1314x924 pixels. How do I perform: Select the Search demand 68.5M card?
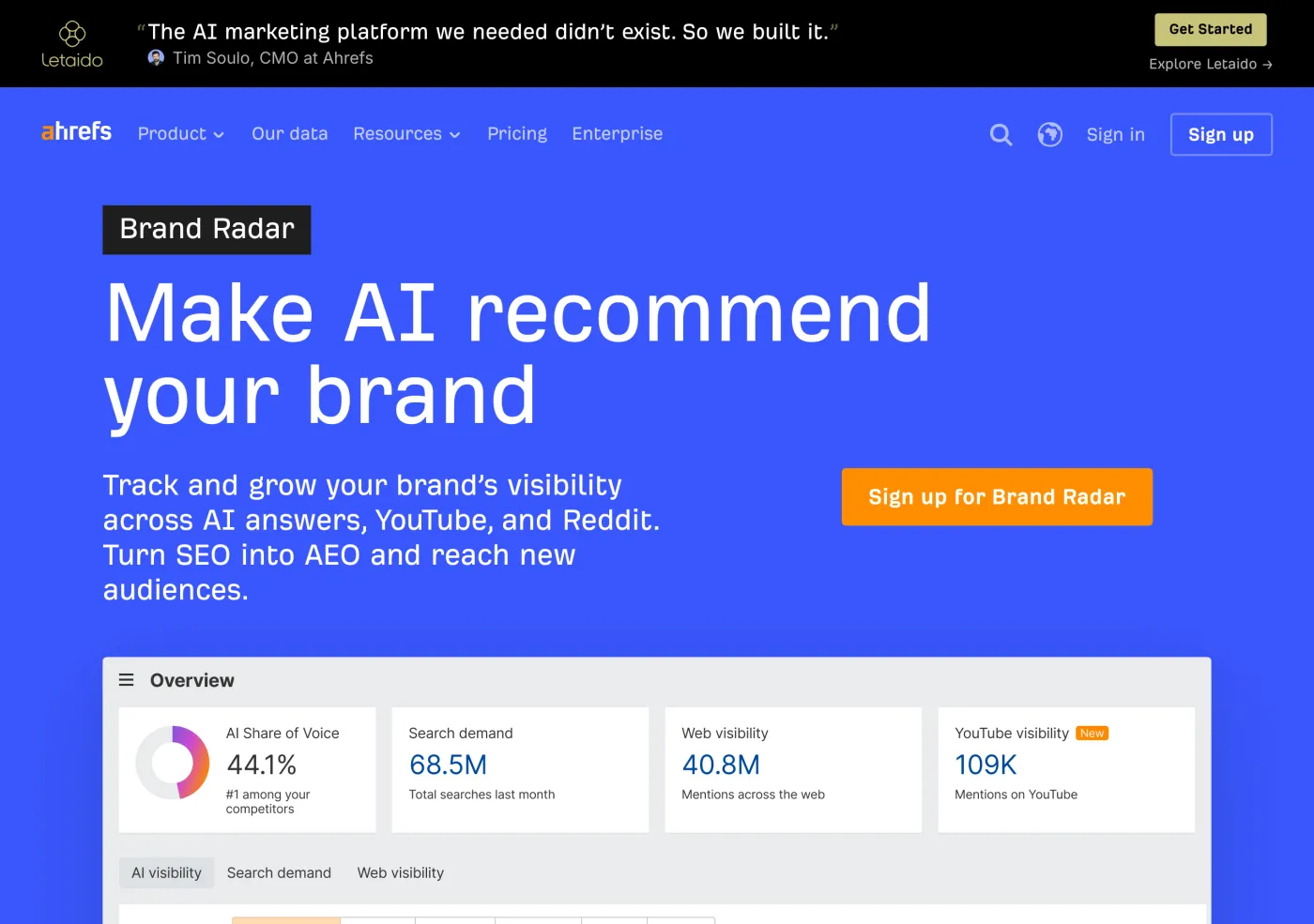pos(520,769)
